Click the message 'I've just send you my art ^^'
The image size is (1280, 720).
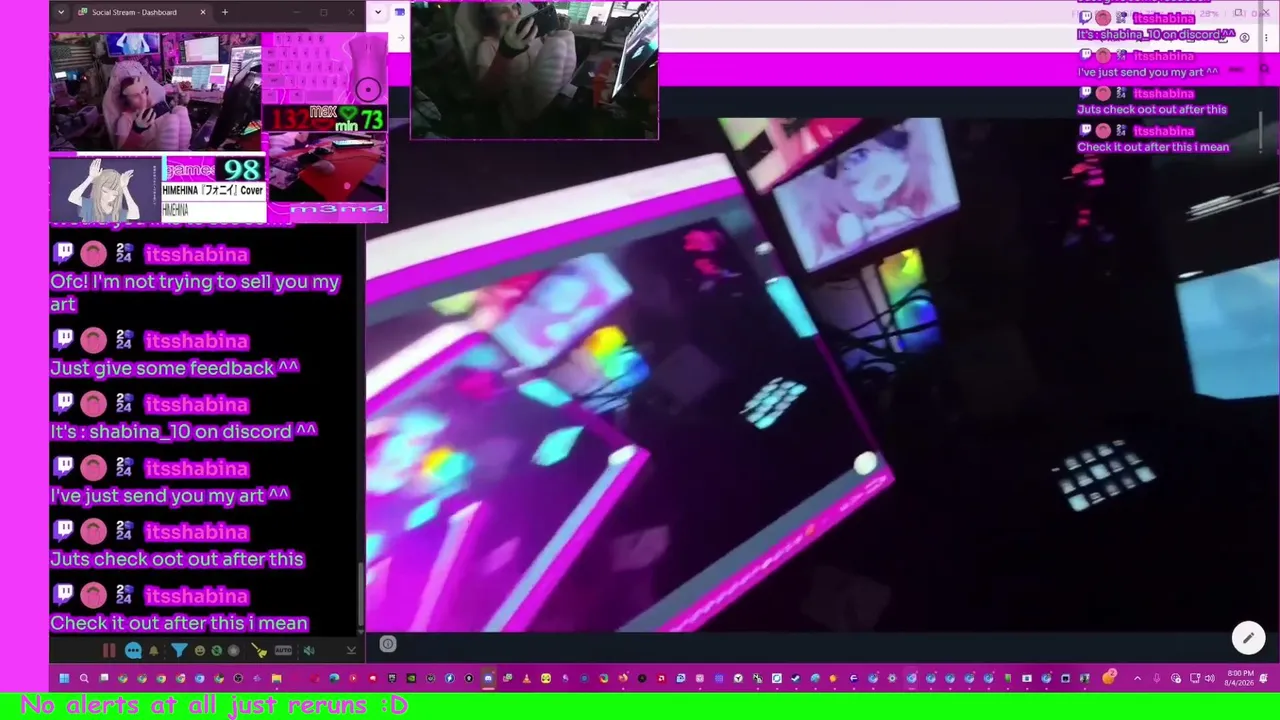(x=170, y=495)
